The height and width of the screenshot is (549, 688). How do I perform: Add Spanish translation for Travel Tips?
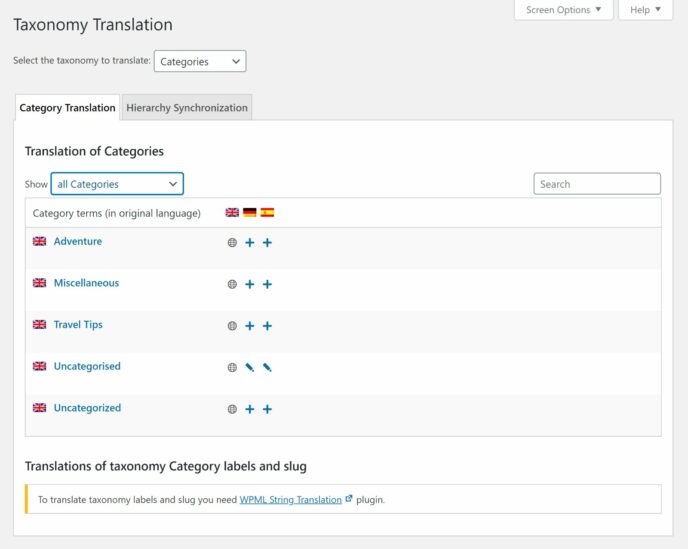pyautogui.click(x=267, y=326)
